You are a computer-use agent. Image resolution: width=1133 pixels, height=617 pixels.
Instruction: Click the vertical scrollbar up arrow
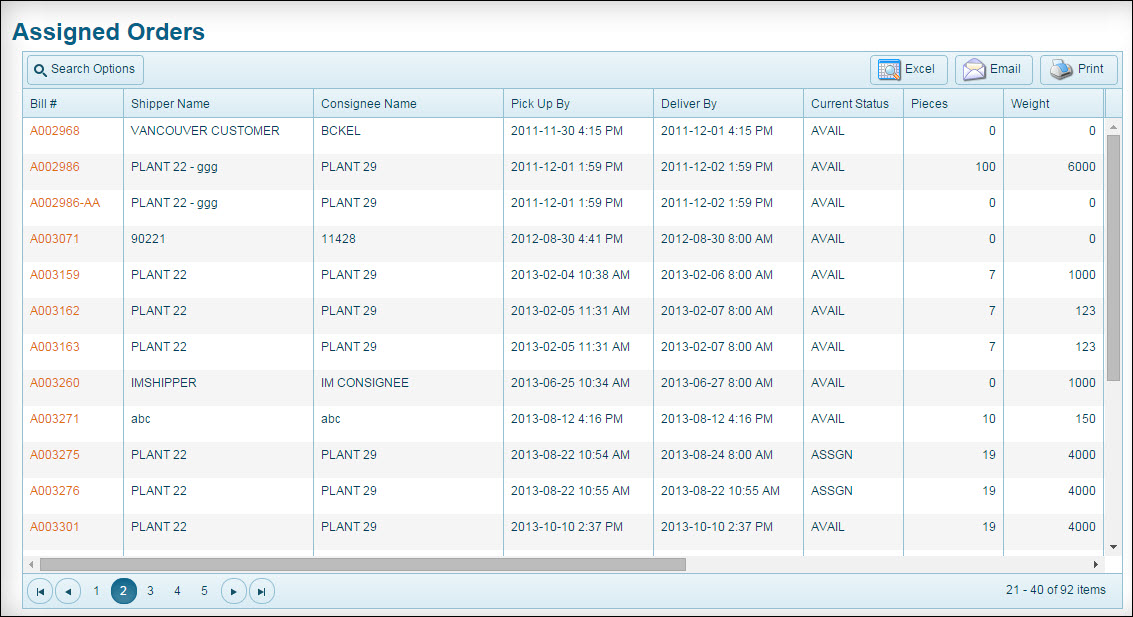point(1113,126)
